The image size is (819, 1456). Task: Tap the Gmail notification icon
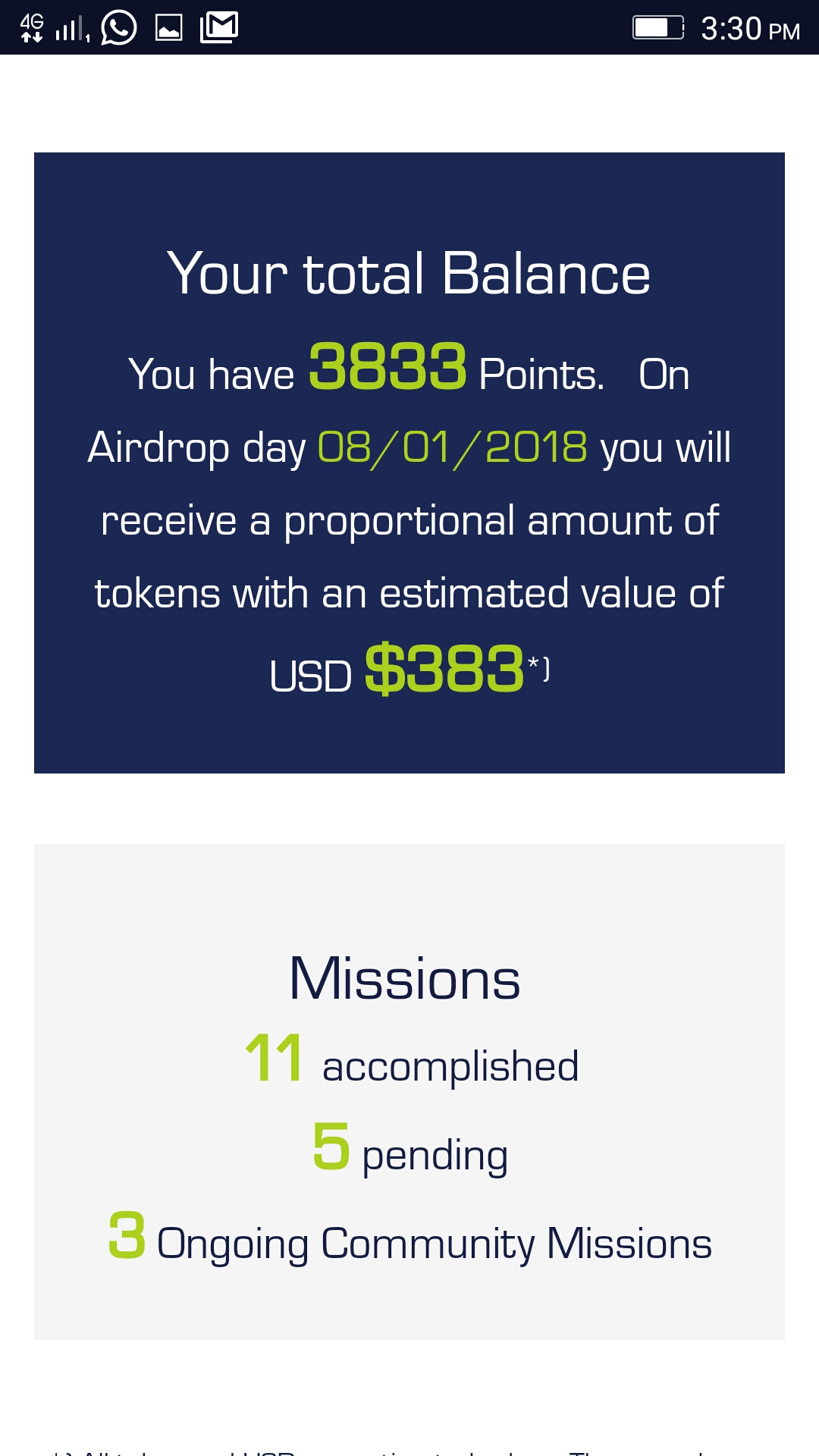pyautogui.click(x=219, y=28)
